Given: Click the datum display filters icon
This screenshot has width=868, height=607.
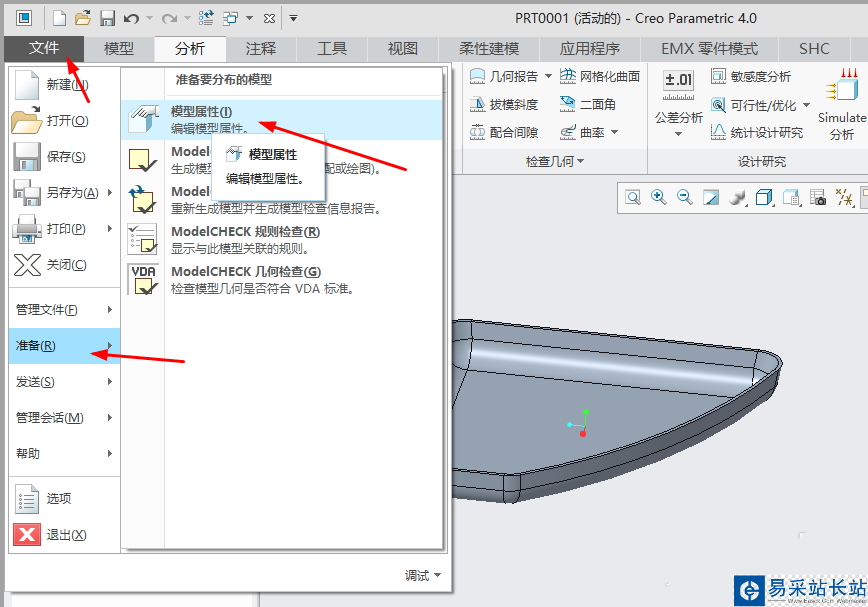Looking at the screenshot, I should [845, 197].
